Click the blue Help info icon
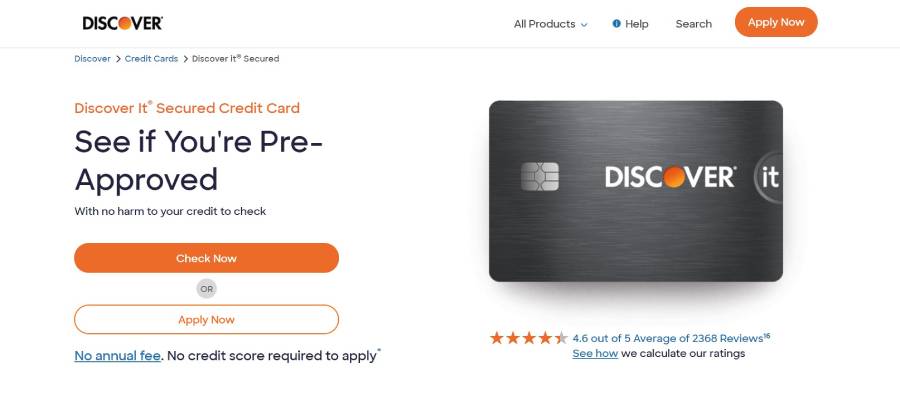The image size is (900, 400). click(616, 24)
